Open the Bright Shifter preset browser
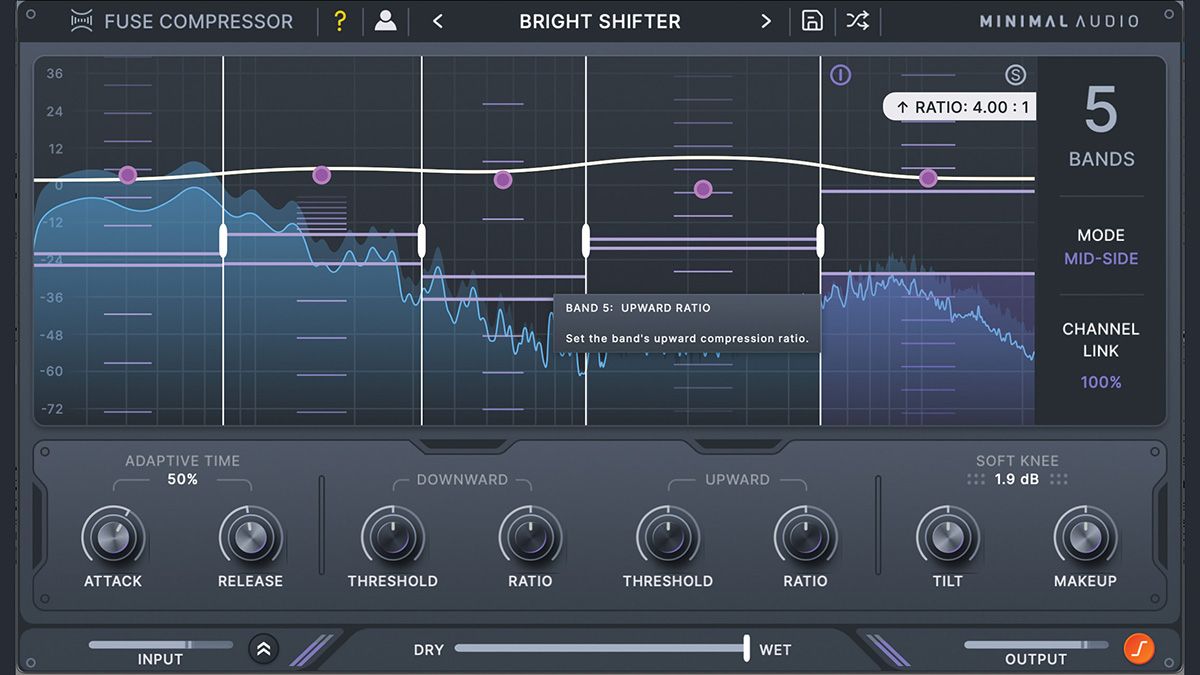This screenshot has height=675, width=1200. [x=599, y=20]
